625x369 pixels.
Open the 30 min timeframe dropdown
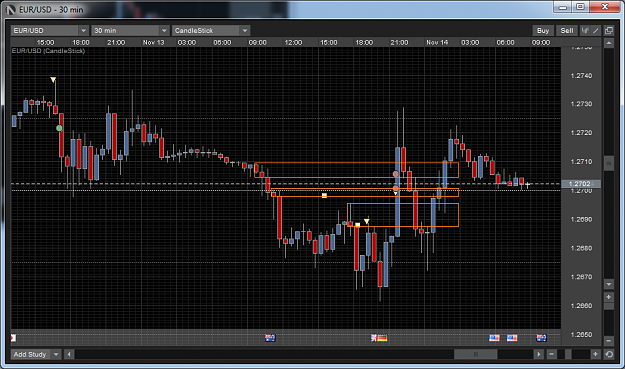130,30
